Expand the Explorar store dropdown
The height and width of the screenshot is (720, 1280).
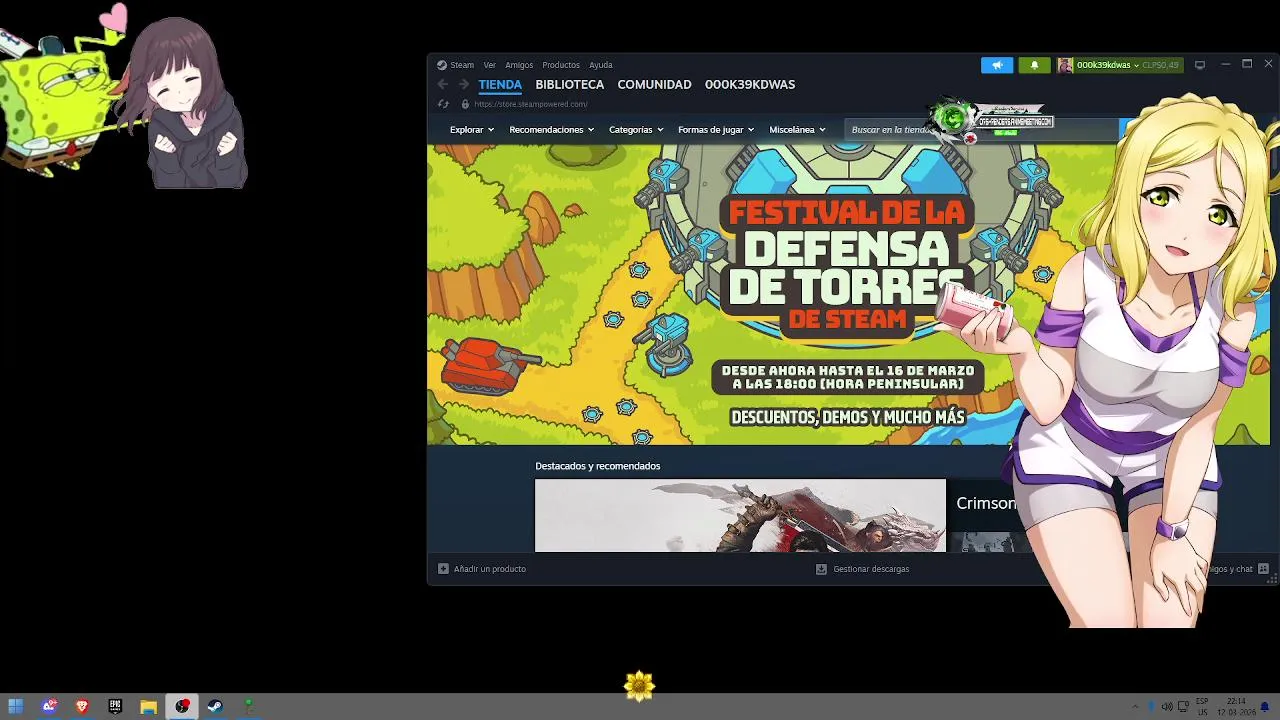pos(472,130)
